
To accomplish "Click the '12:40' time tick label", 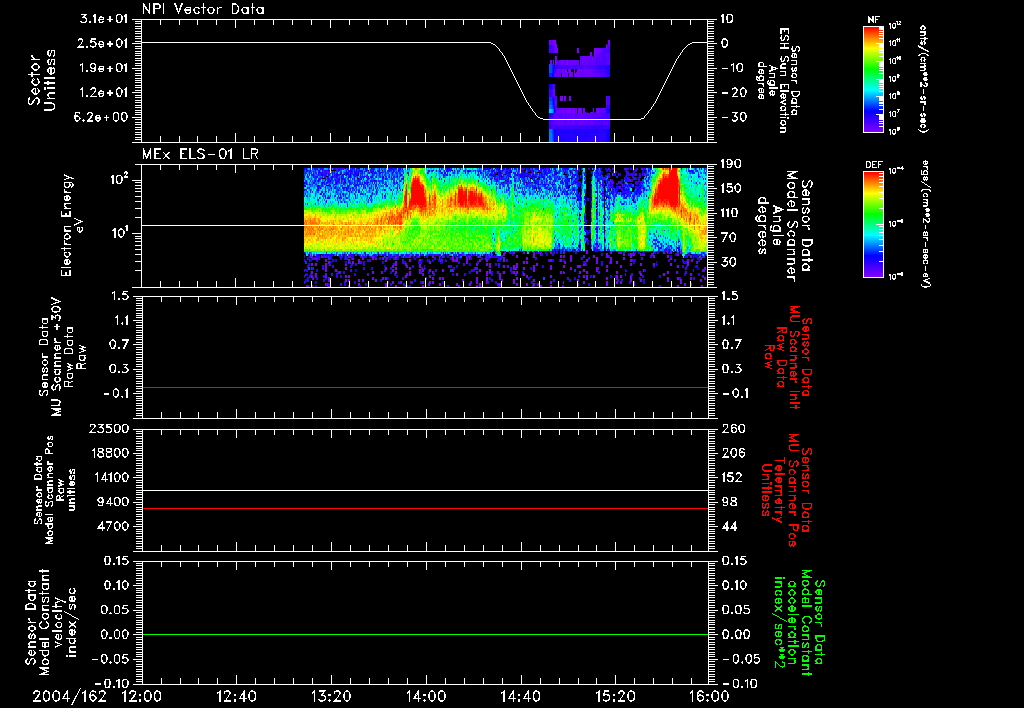I will coord(236,696).
